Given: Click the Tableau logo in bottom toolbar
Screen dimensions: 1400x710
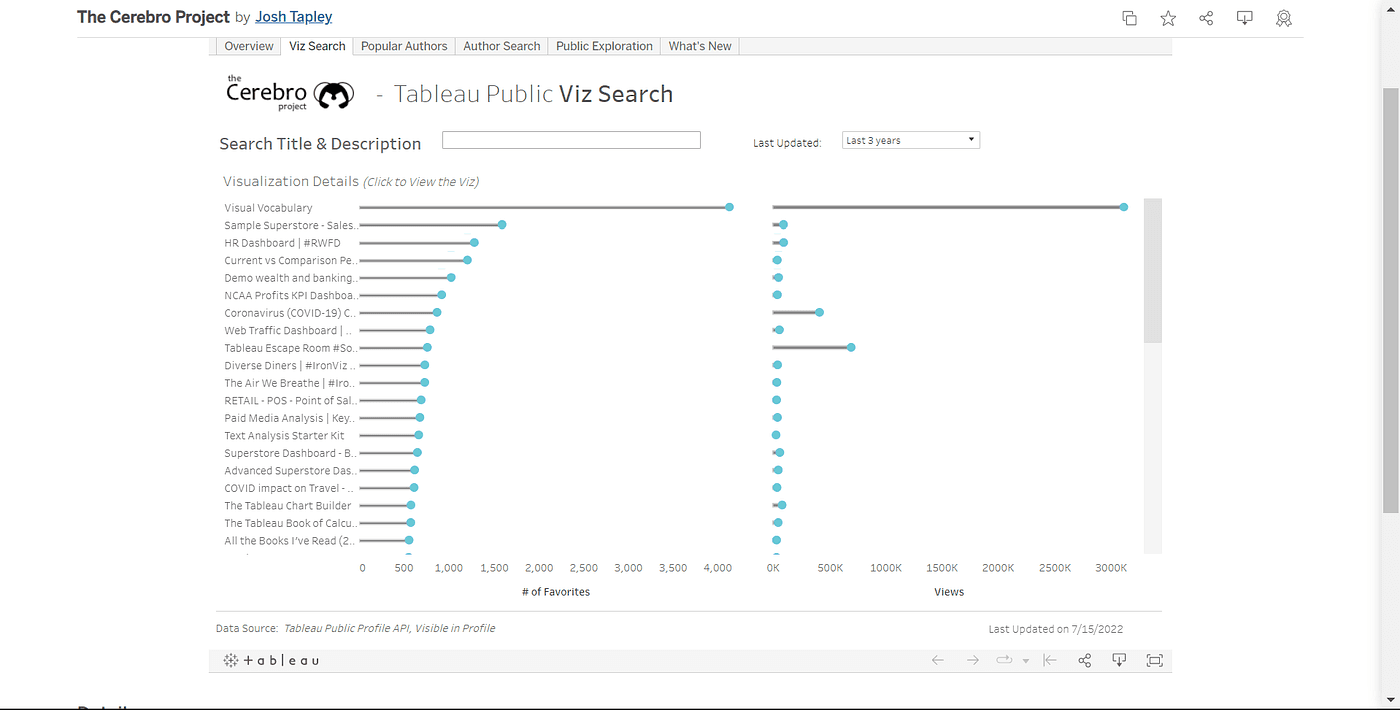Looking at the screenshot, I should pos(271,660).
